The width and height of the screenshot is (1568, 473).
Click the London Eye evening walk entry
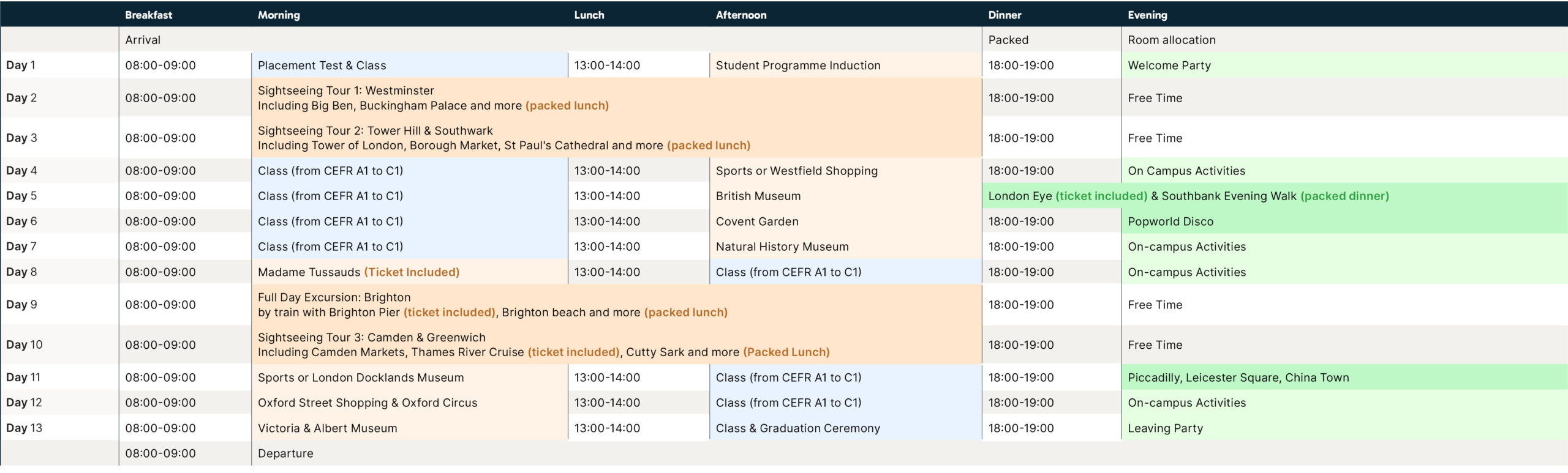(1188, 196)
